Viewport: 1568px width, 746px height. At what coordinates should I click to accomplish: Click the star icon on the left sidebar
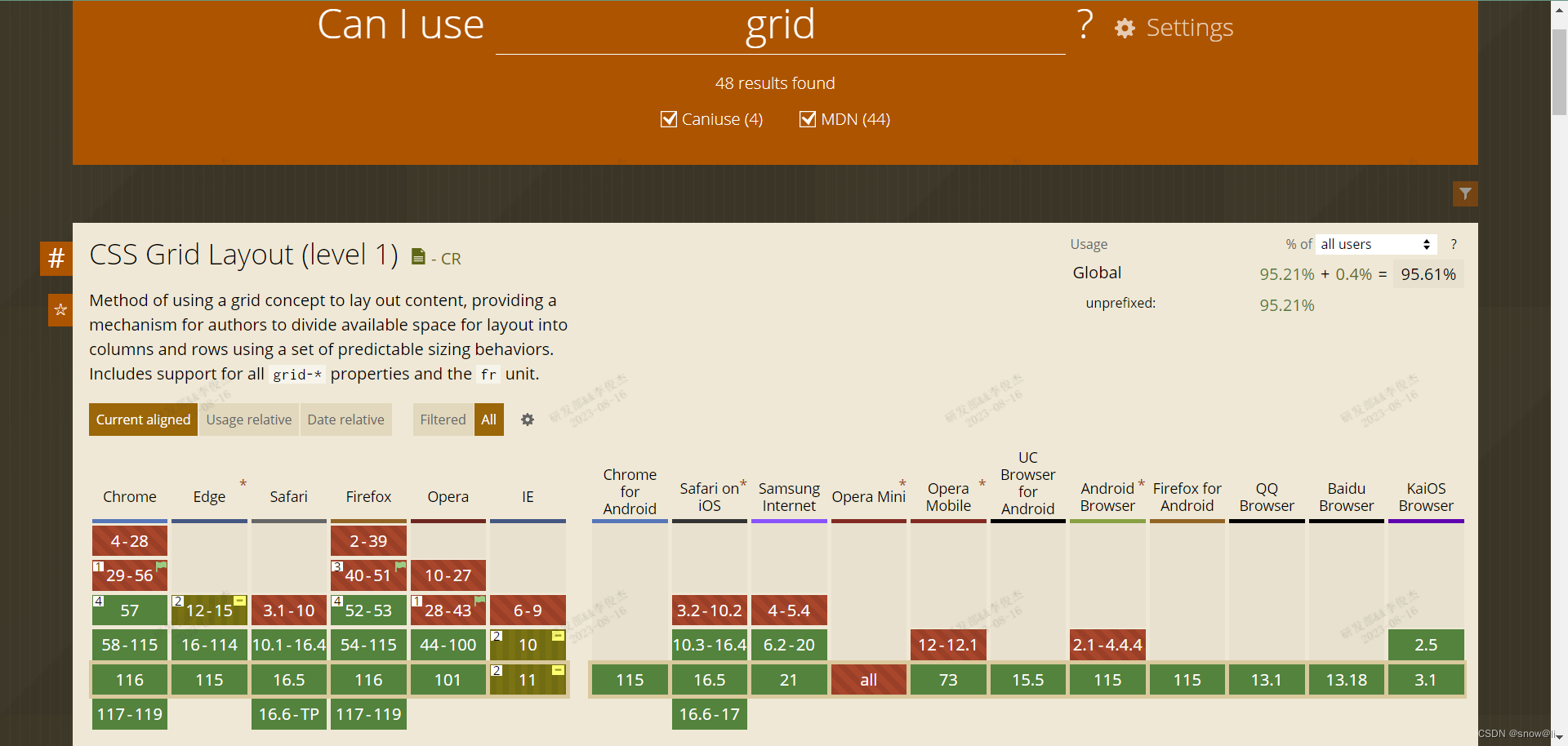pyautogui.click(x=60, y=310)
